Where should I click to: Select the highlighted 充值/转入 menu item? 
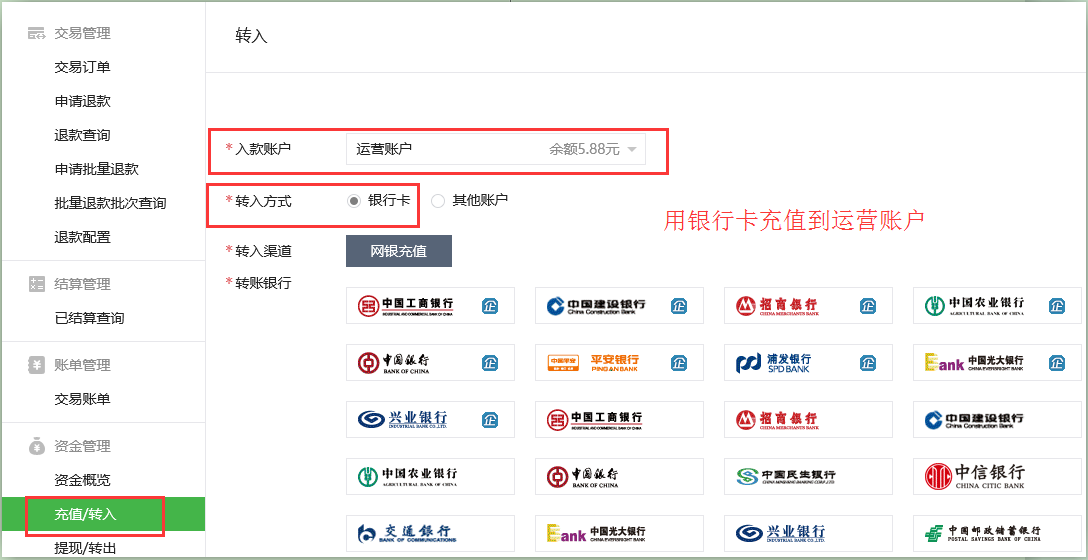[x=103, y=514]
